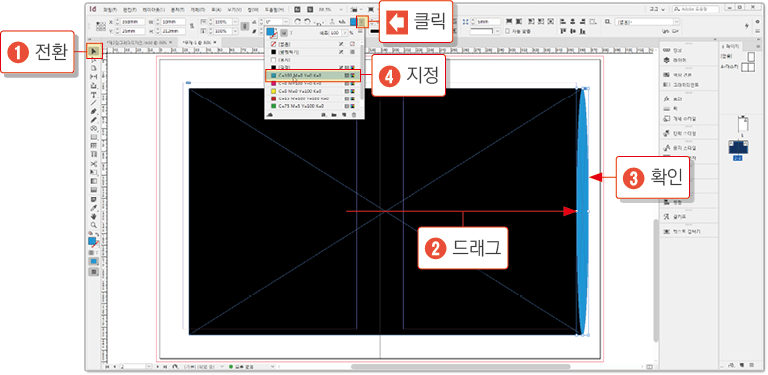768x375 pixels.
Task: Select the Free Transform tool
Action: (94, 172)
